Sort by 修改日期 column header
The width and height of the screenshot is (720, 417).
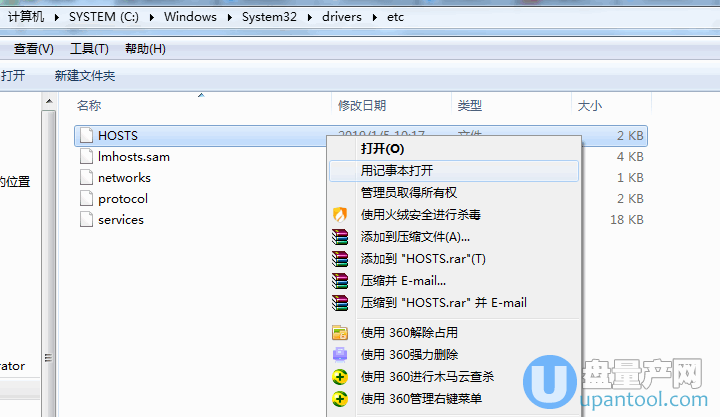361,105
